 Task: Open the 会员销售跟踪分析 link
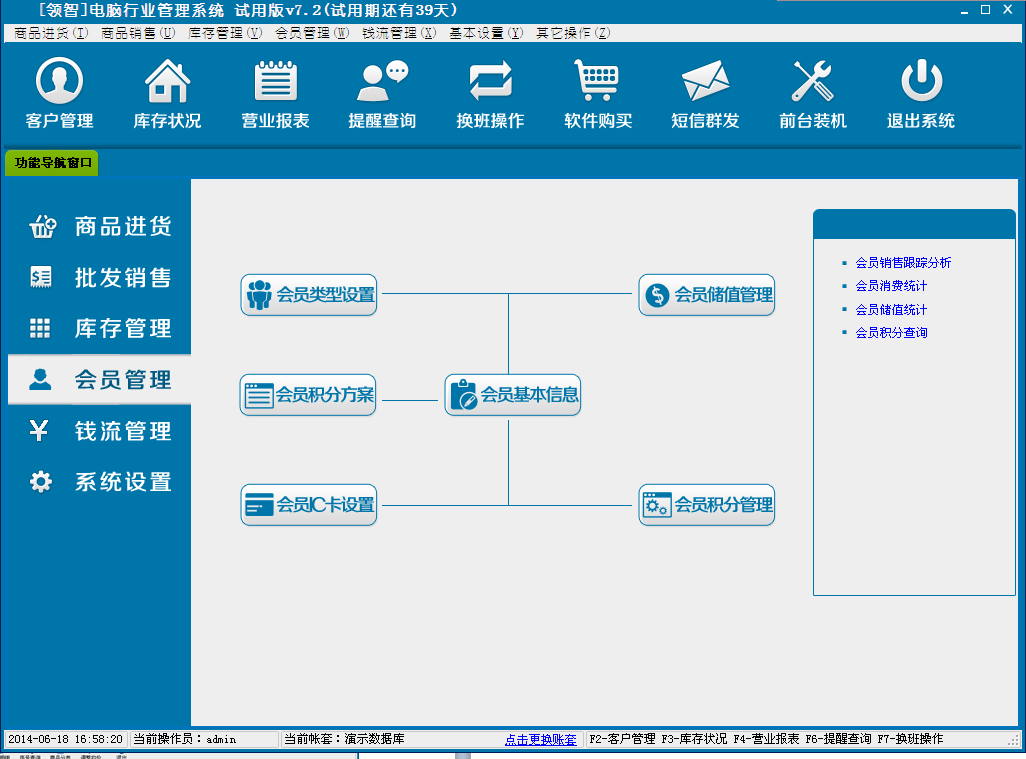coord(903,263)
